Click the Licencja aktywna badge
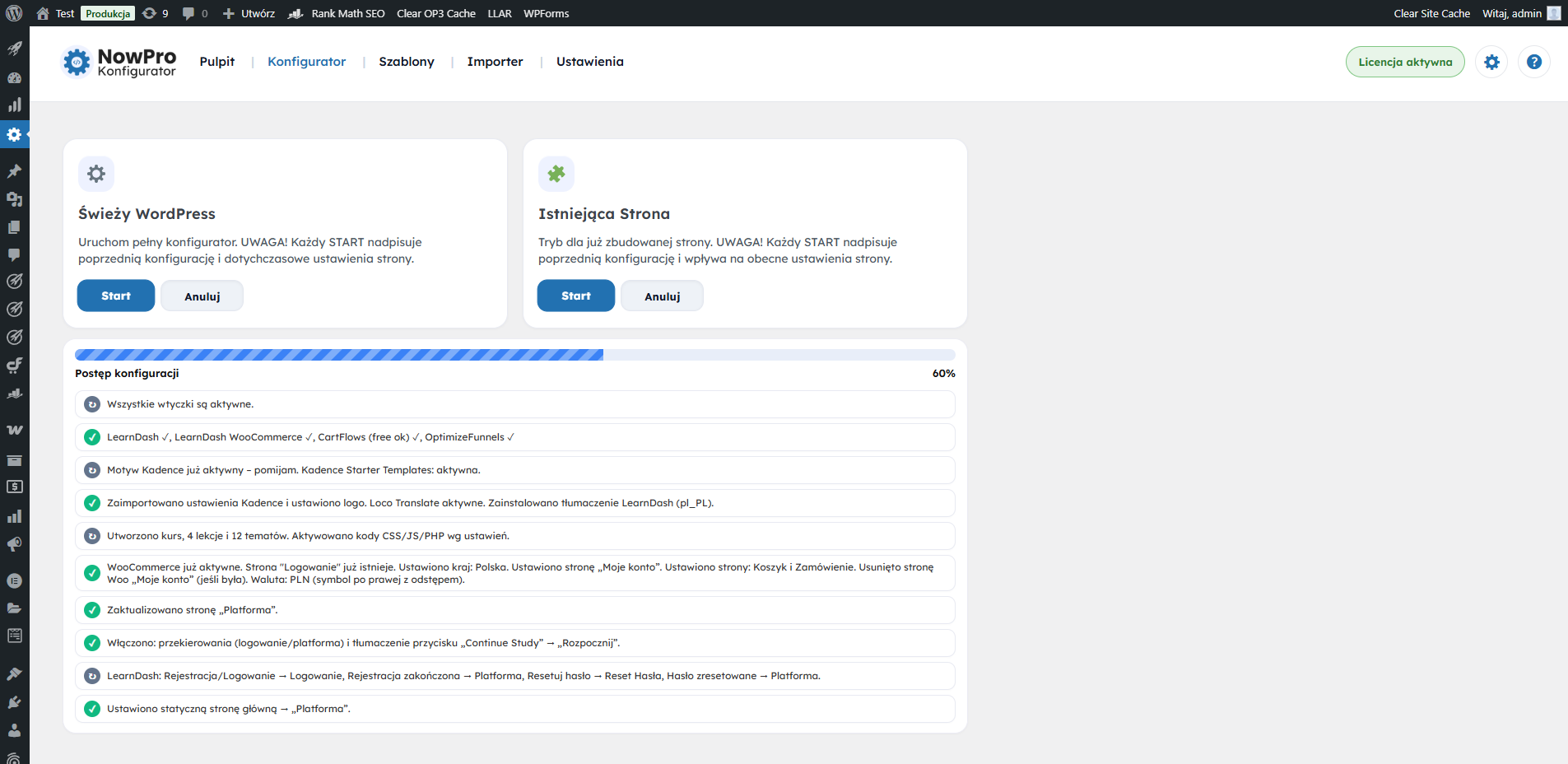 pyautogui.click(x=1404, y=62)
